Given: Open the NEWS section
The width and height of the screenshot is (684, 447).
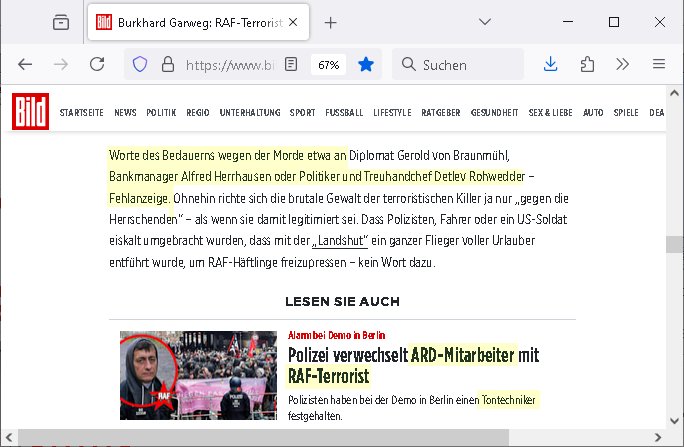Looking at the screenshot, I should (x=125, y=113).
